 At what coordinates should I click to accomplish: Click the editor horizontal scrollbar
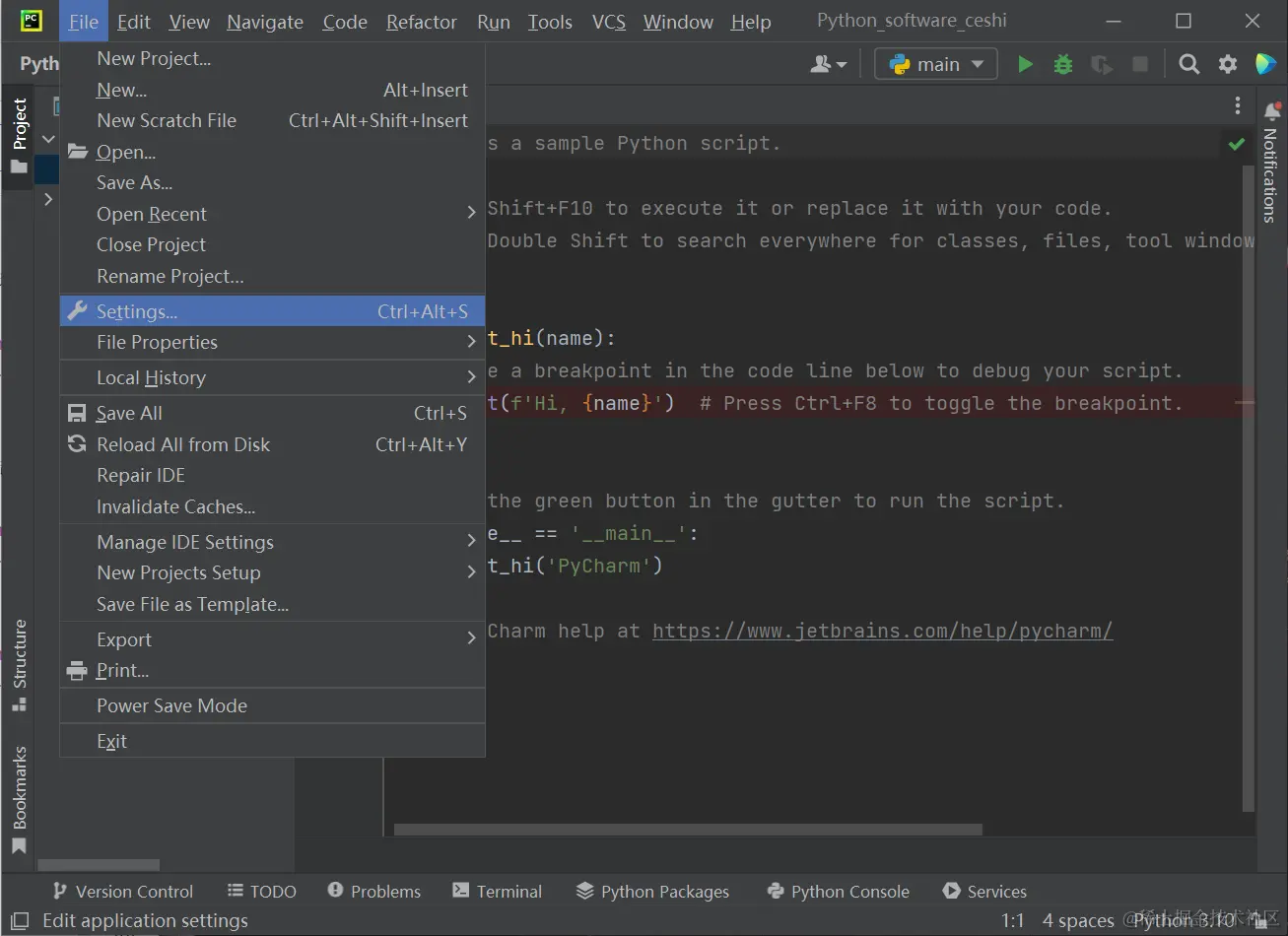tap(688, 830)
